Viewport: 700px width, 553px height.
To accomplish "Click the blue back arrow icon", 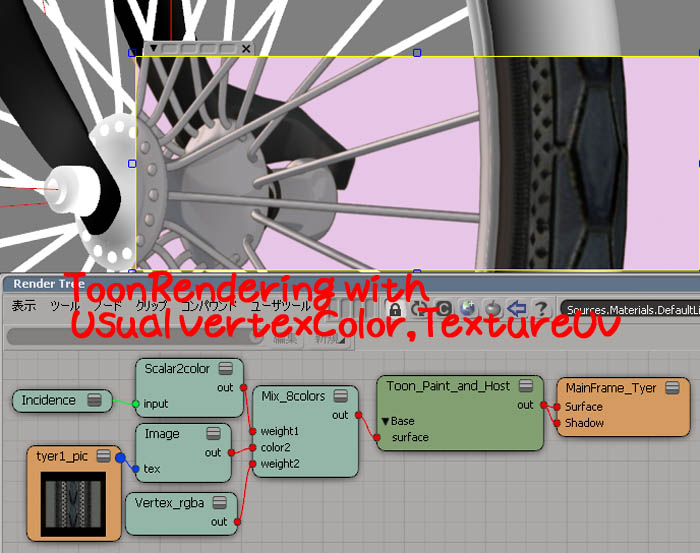I will tap(516, 309).
